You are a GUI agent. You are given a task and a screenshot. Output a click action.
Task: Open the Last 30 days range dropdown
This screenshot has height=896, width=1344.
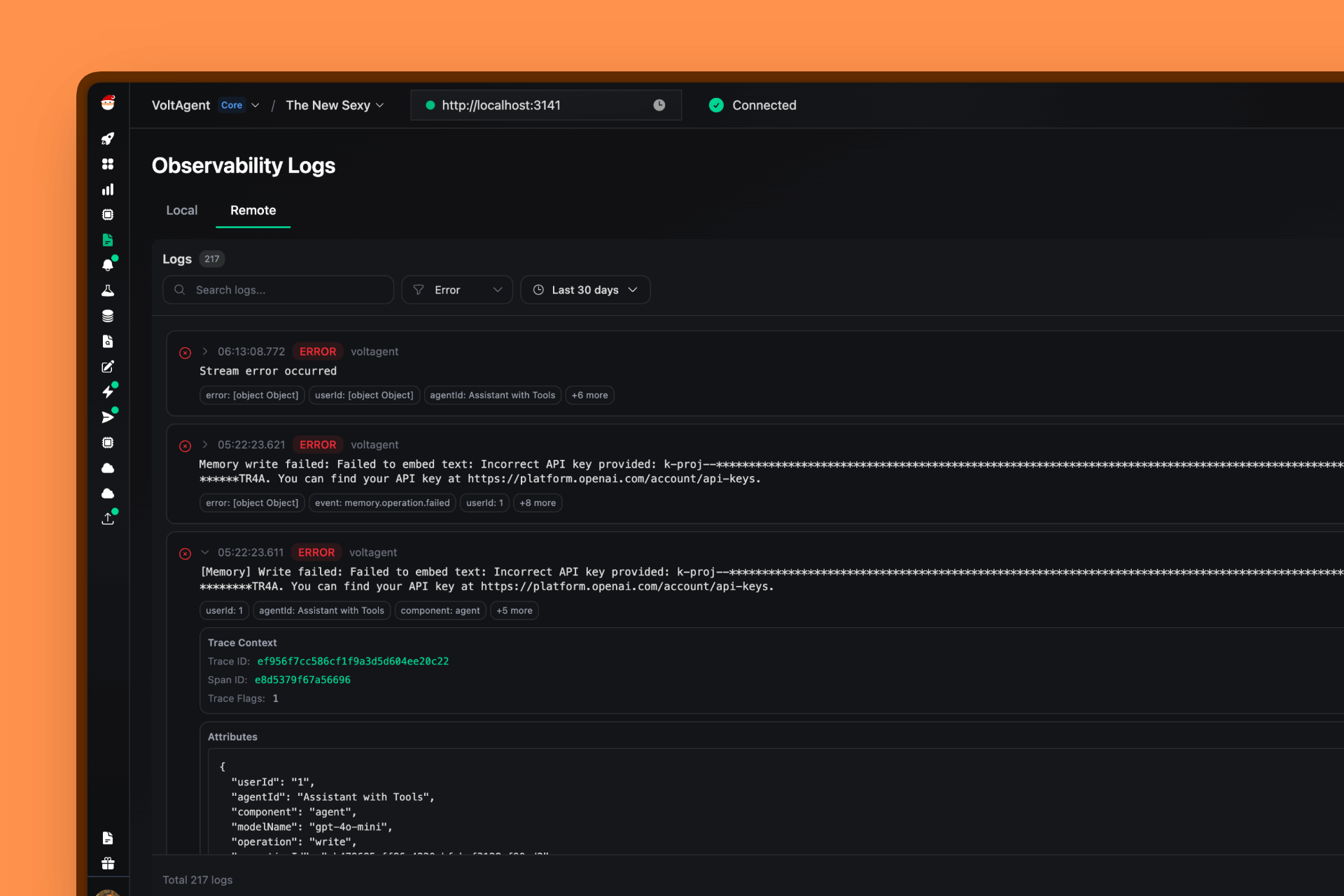(585, 290)
